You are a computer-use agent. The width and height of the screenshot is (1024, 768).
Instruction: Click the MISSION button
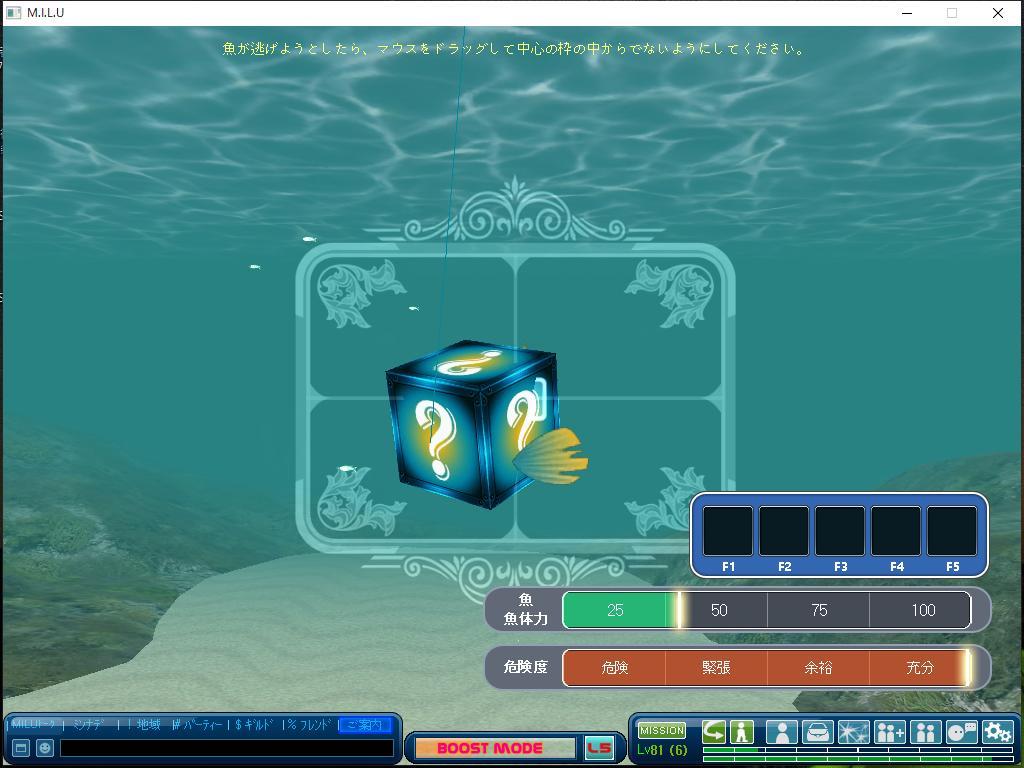[662, 730]
